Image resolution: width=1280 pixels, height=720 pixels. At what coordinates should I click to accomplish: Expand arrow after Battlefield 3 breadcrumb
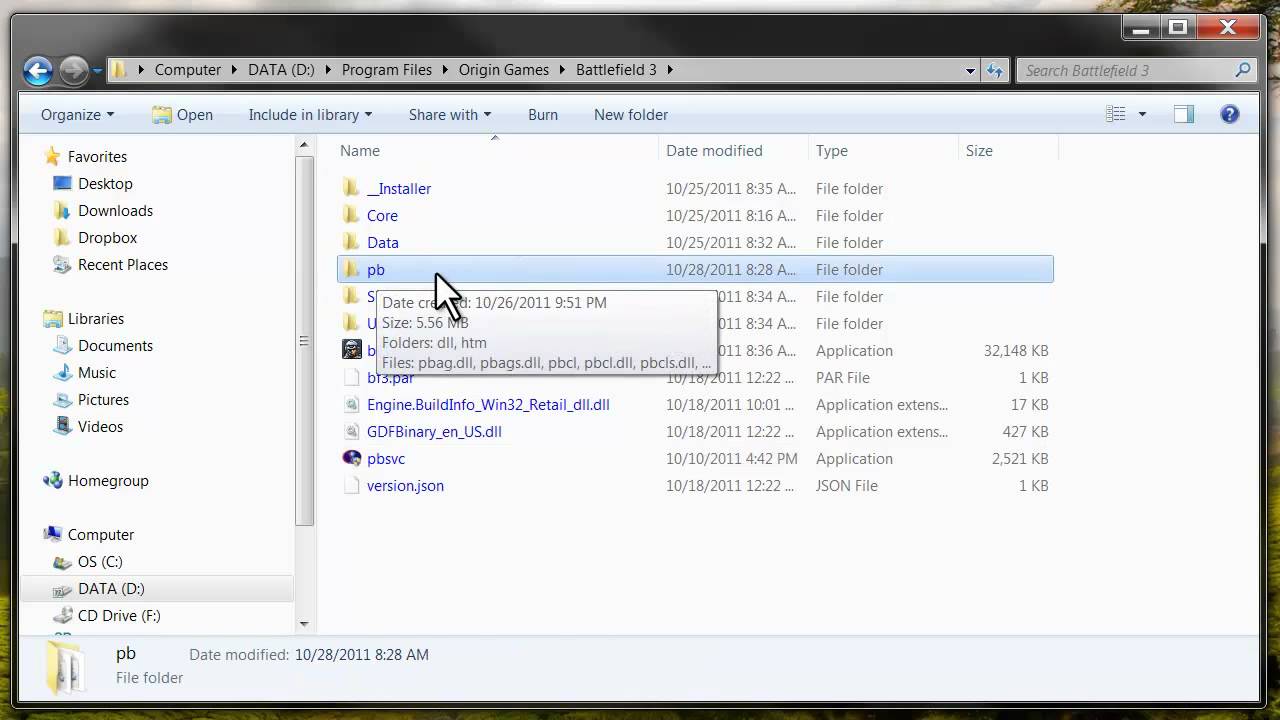pos(670,70)
